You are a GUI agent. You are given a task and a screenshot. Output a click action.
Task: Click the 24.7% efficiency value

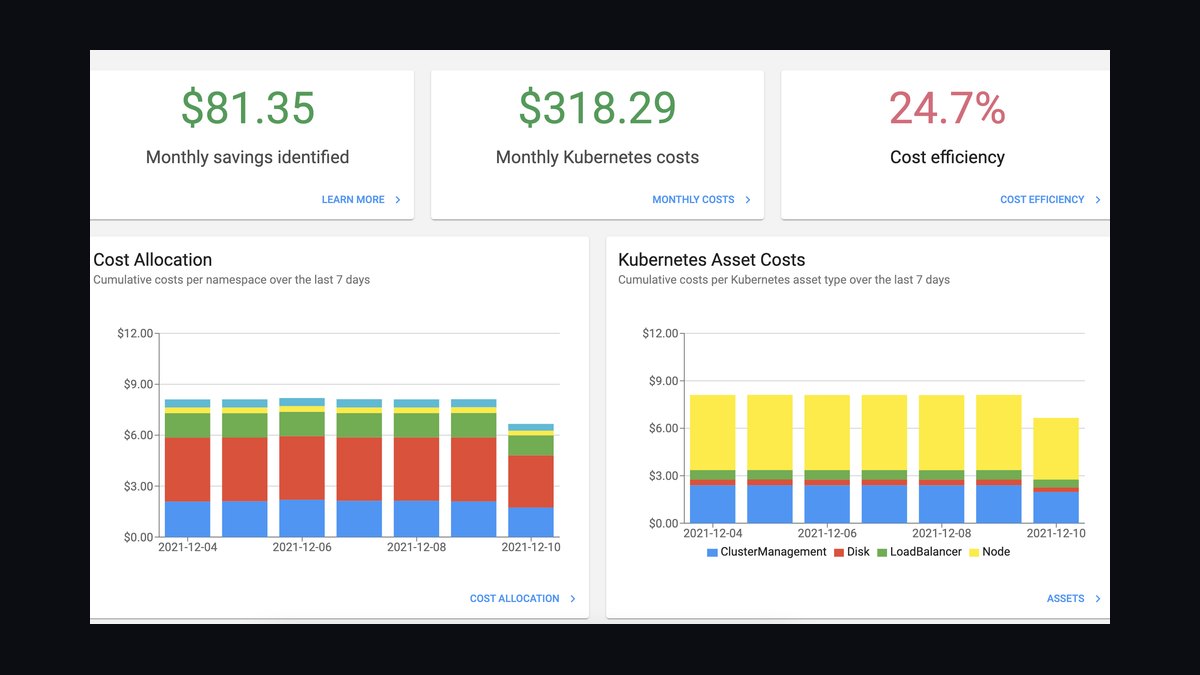coord(947,108)
